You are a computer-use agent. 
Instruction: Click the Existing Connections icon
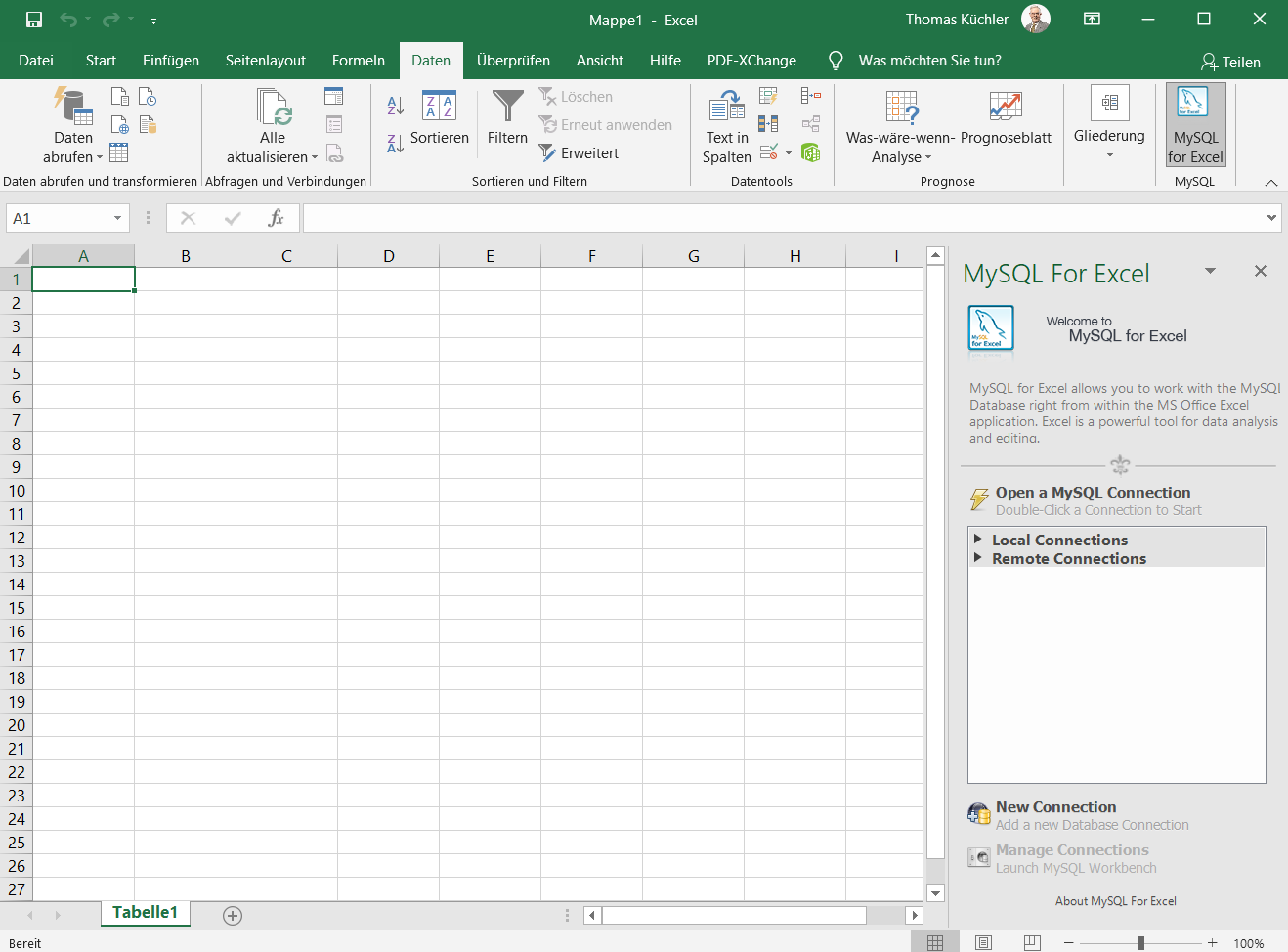[148, 124]
